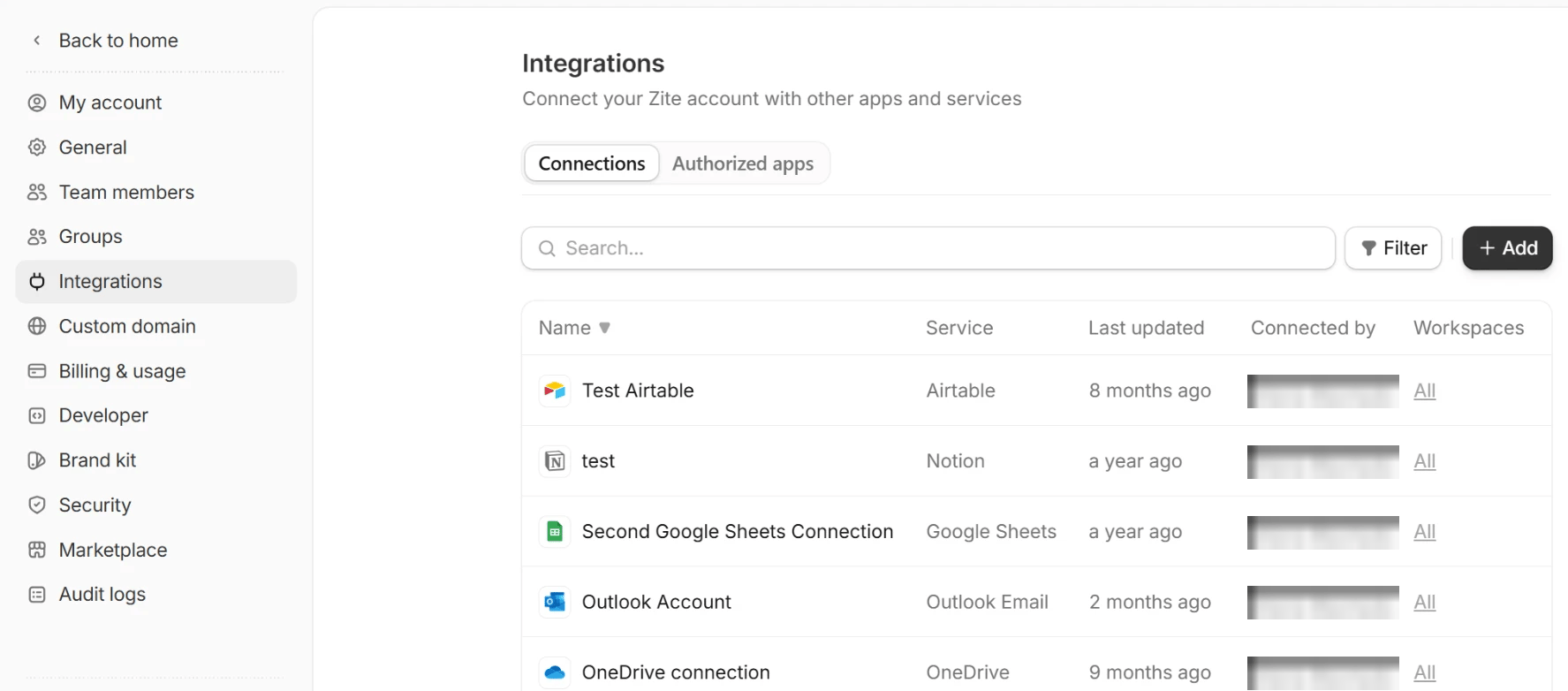
Task: Click the Billing & usage card icon
Action: 37,371
